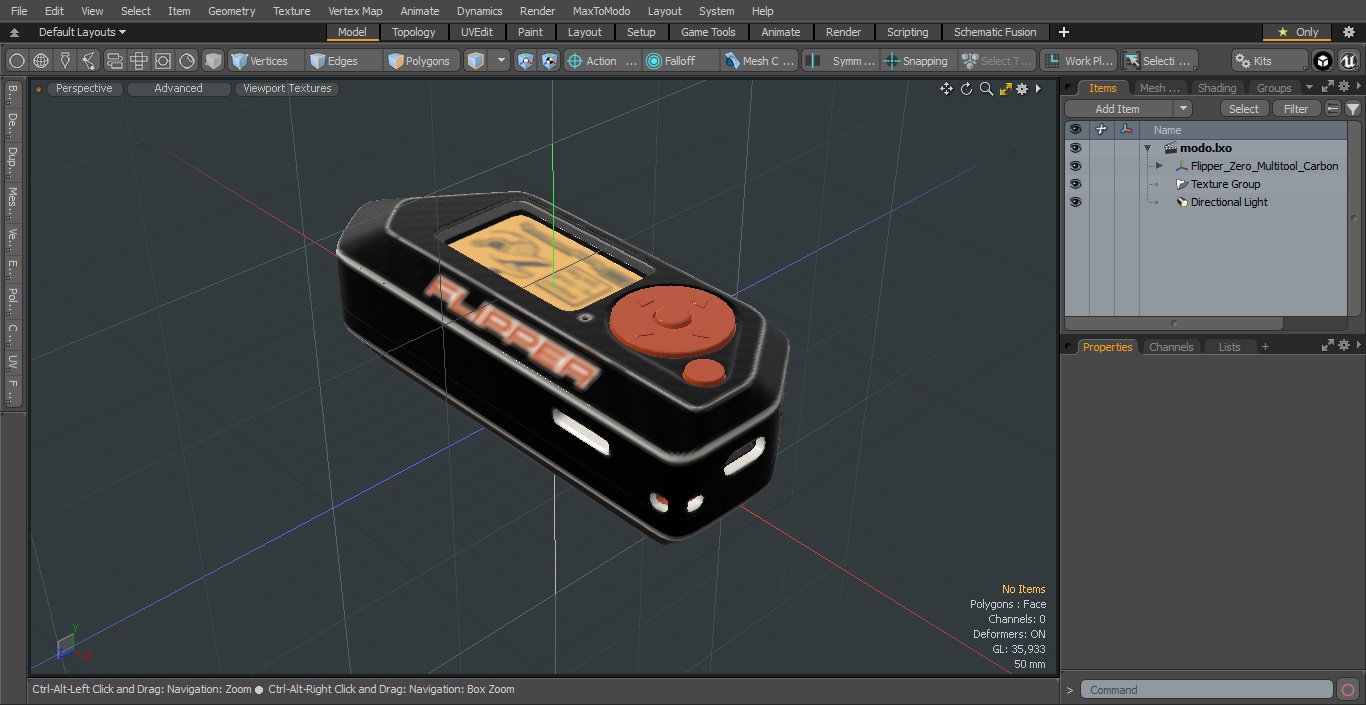The image size is (1366, 705).
Task: Click the second blue shield selection icon
Action: (x=549, y=61)
